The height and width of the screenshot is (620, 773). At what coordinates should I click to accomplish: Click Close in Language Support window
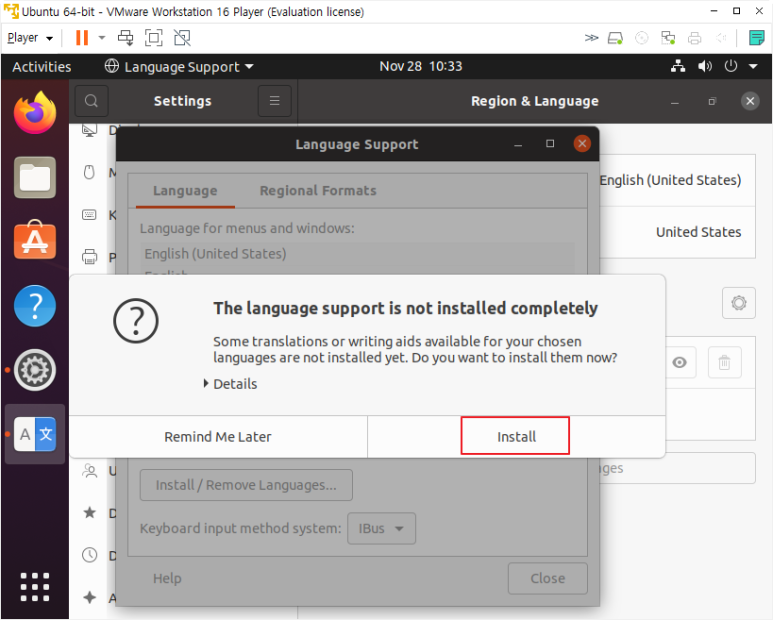pos(548,578)
